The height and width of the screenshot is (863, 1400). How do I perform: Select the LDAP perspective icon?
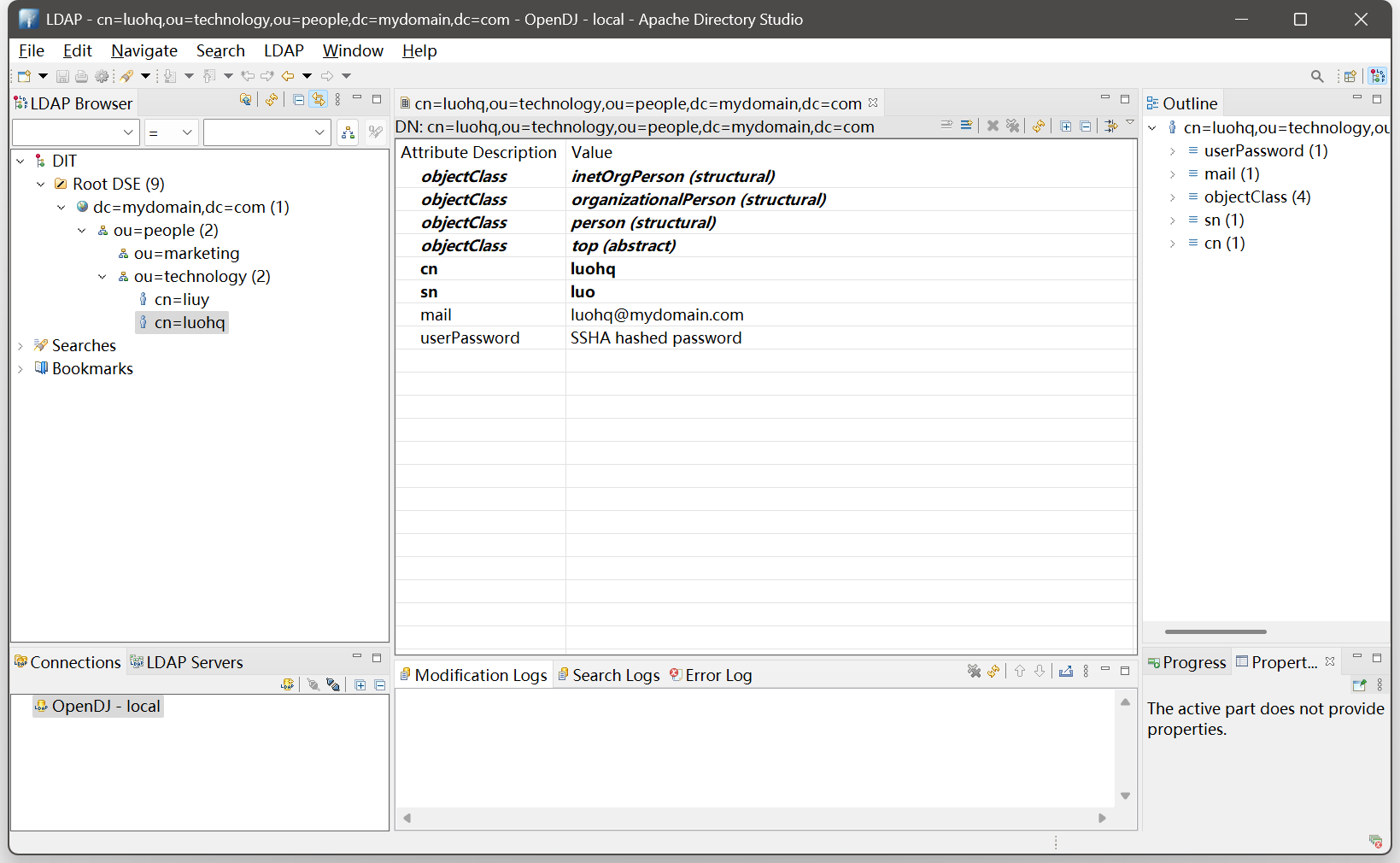pyautogui.click(x=1378, y=76)
